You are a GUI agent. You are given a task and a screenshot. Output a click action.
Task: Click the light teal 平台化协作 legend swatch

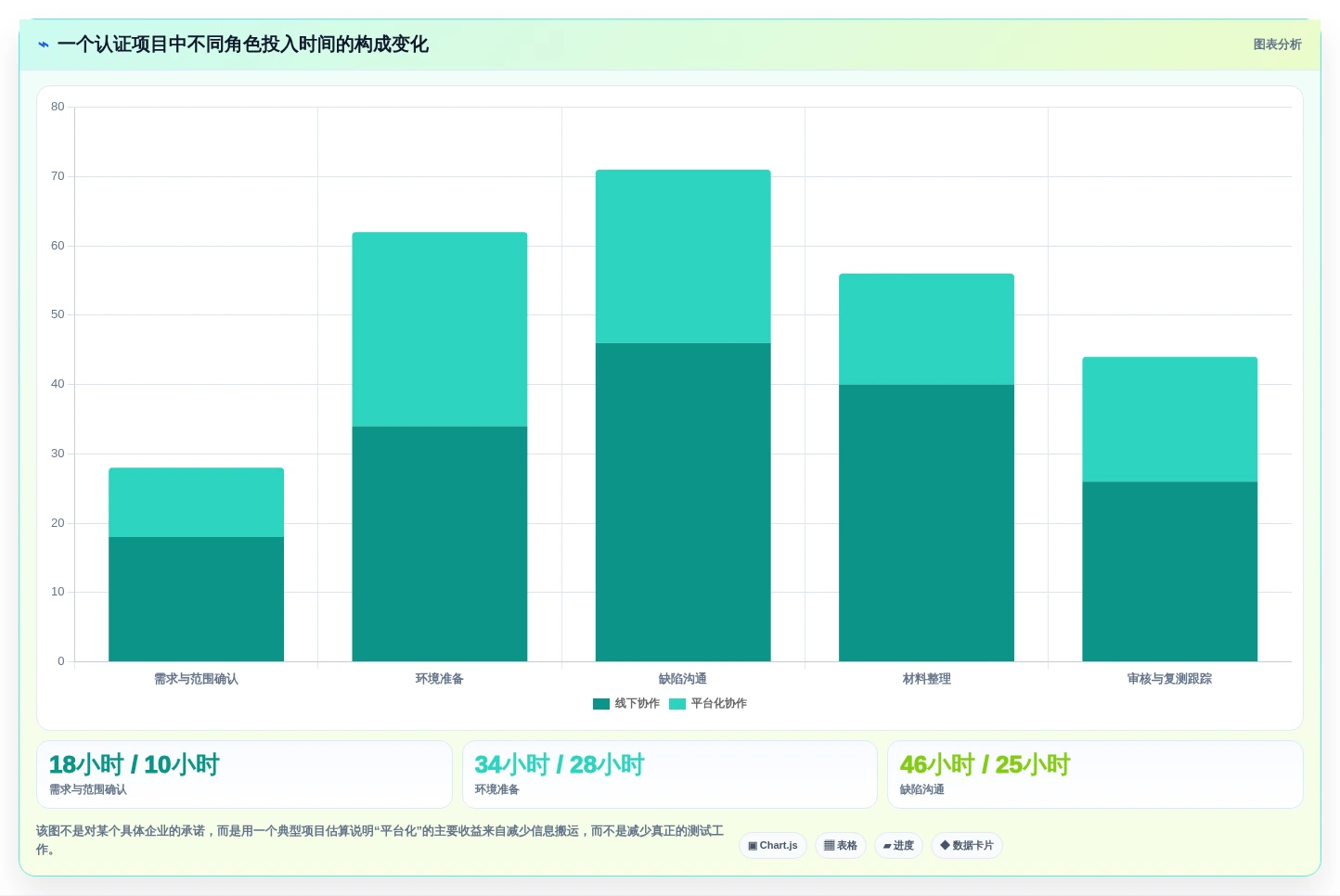tap(677, 704)
